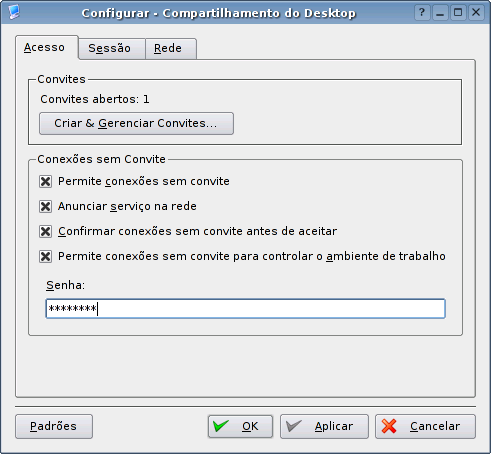Click the Convites abertos count text
Viewport: 491px width, 454px height.
click(95, 99)
